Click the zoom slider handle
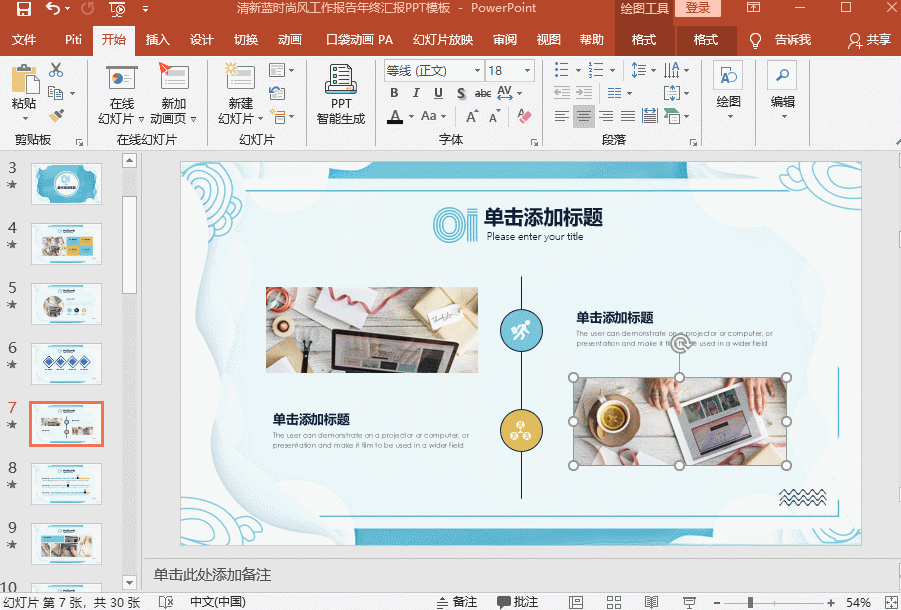This screenshot has height=610, width=901. [x=750, y=602]
